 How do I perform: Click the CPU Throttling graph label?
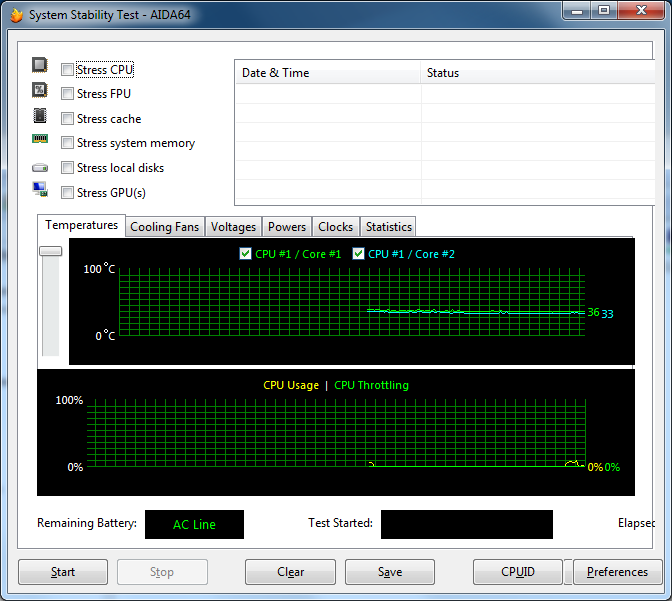click(372, 385)
